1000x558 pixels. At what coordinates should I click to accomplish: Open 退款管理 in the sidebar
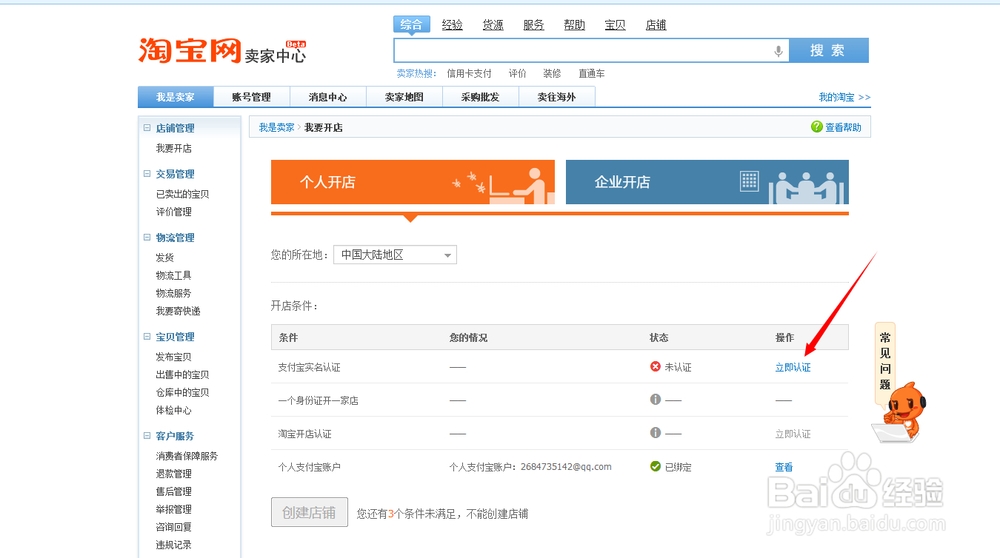click(173, 474)
